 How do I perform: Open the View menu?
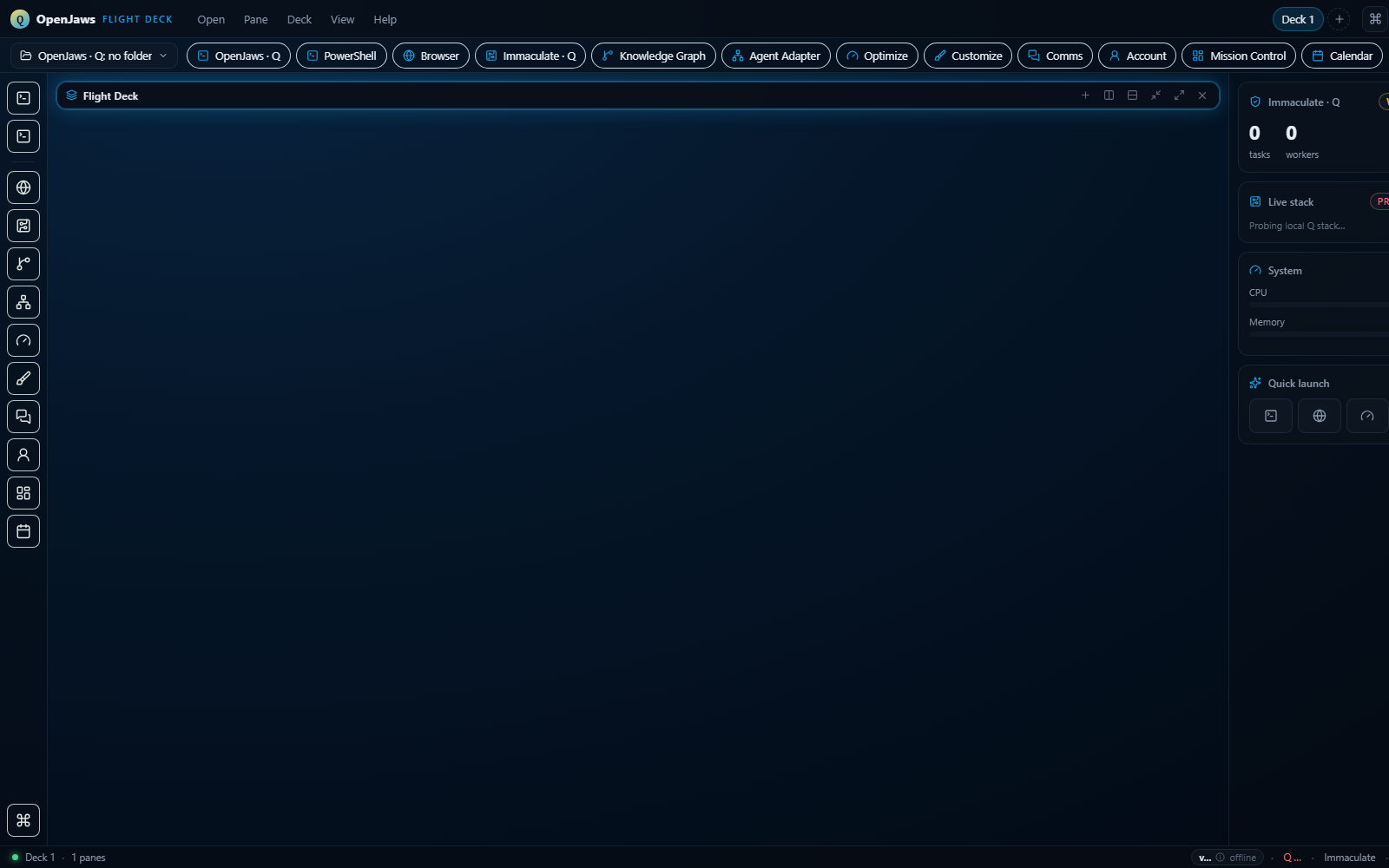[343, 19]
